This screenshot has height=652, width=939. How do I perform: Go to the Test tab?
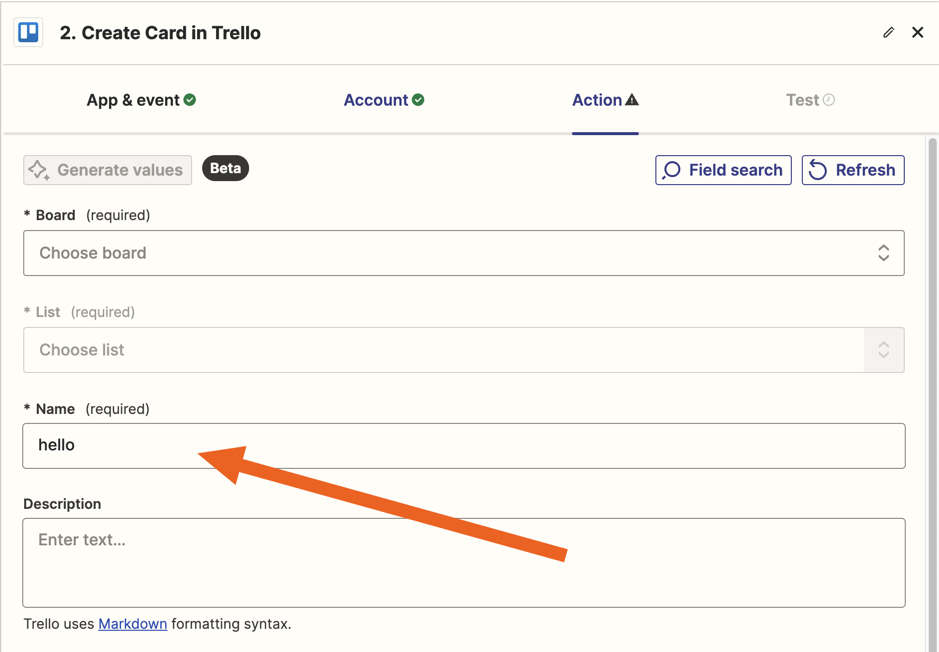point(810,100)
